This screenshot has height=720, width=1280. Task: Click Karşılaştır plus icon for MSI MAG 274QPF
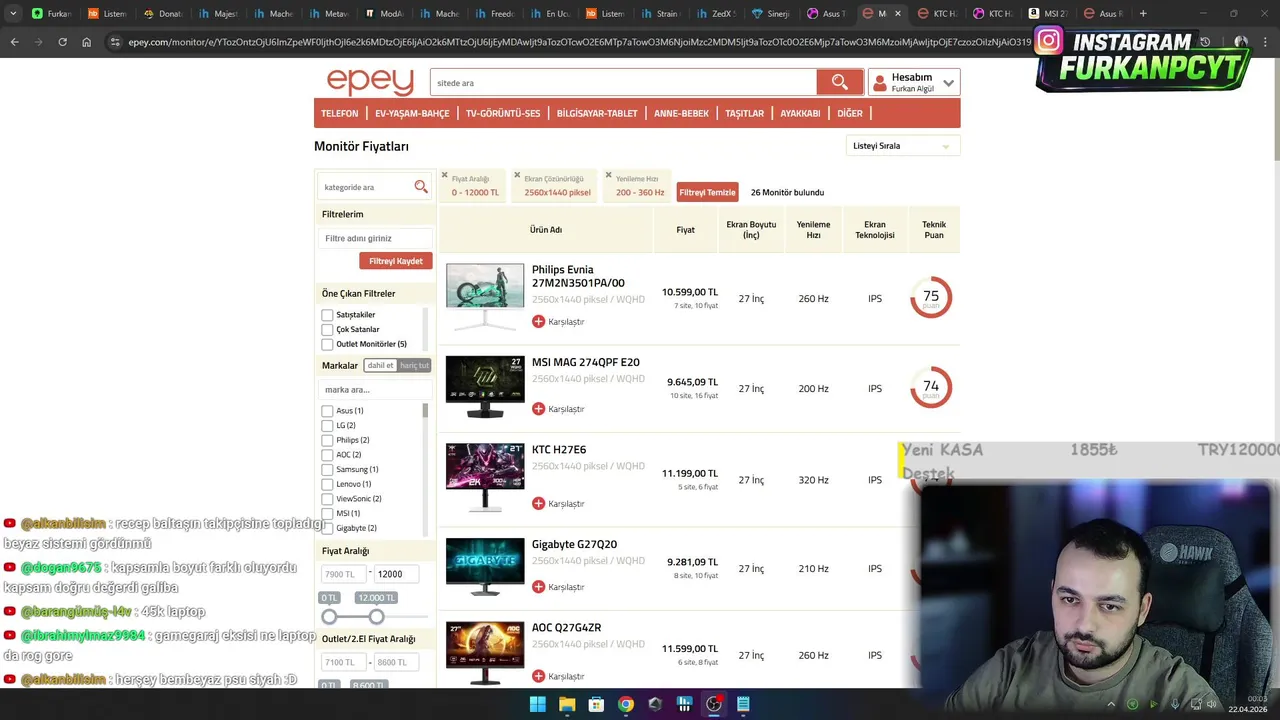tap(538, 409)
